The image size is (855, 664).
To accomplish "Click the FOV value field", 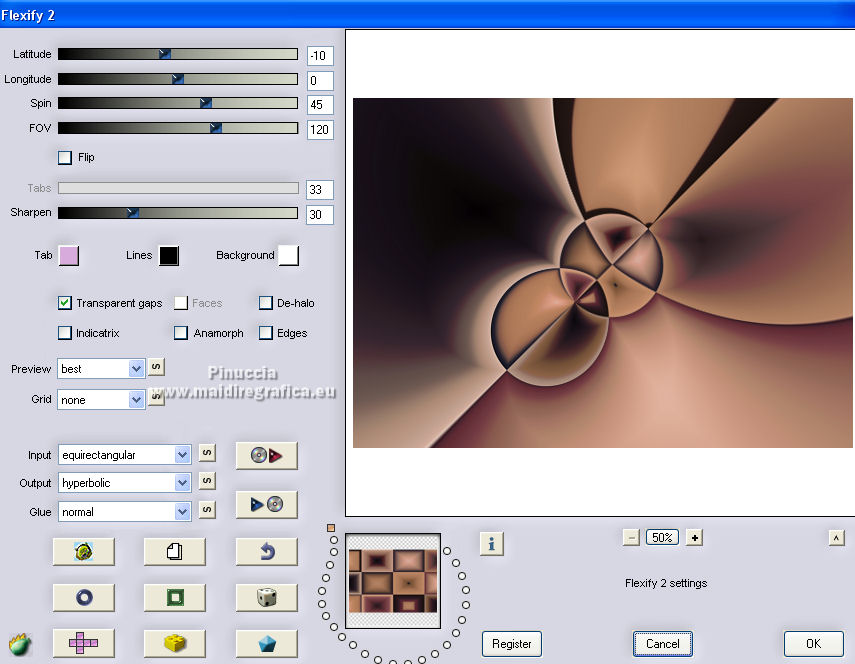I will [x=320, y=130].
